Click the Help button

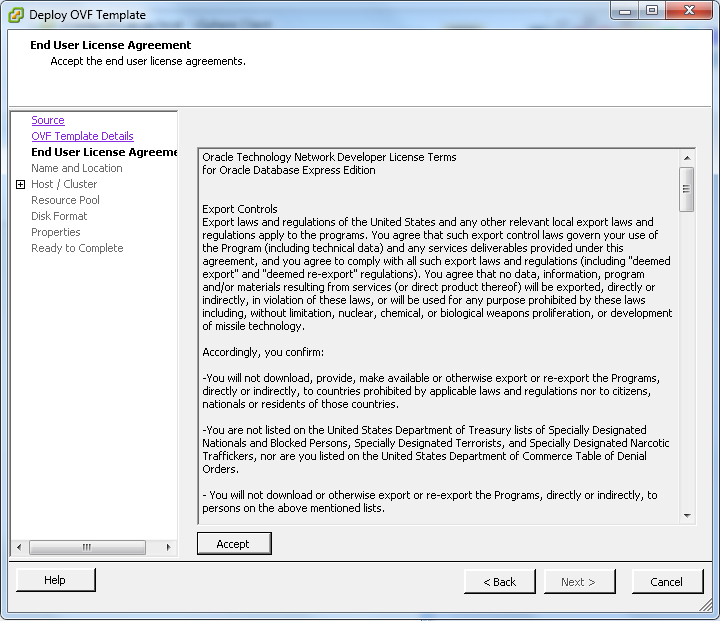(x=56, y=580)
